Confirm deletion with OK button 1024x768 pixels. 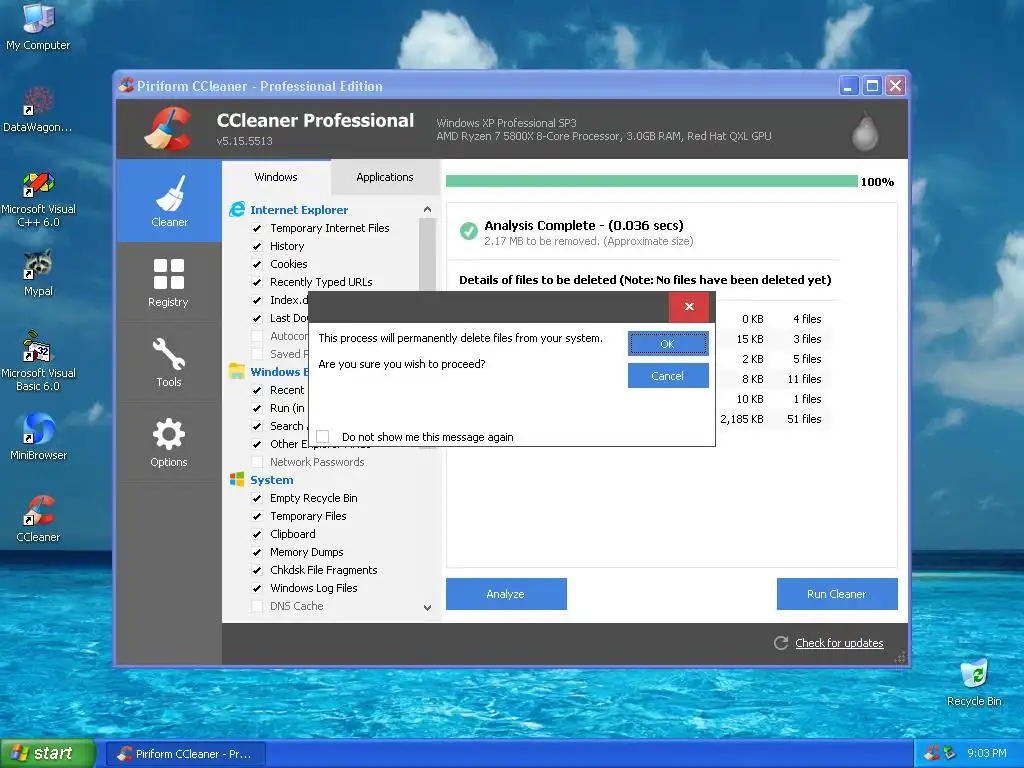click(667, 344)
